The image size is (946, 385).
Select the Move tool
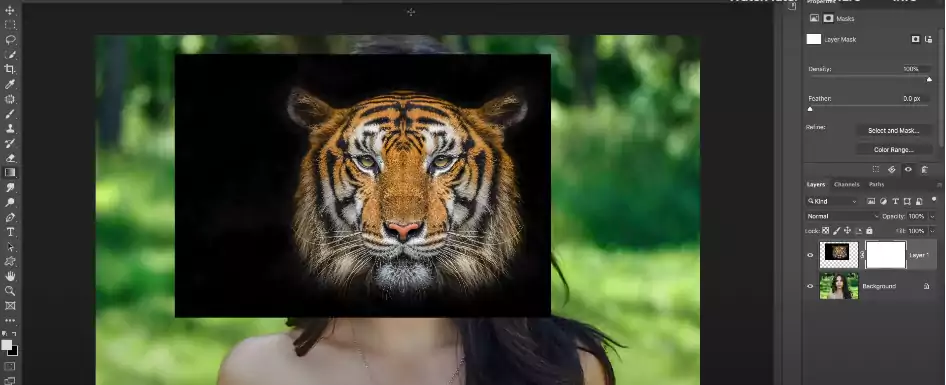[x=10, y=10]
